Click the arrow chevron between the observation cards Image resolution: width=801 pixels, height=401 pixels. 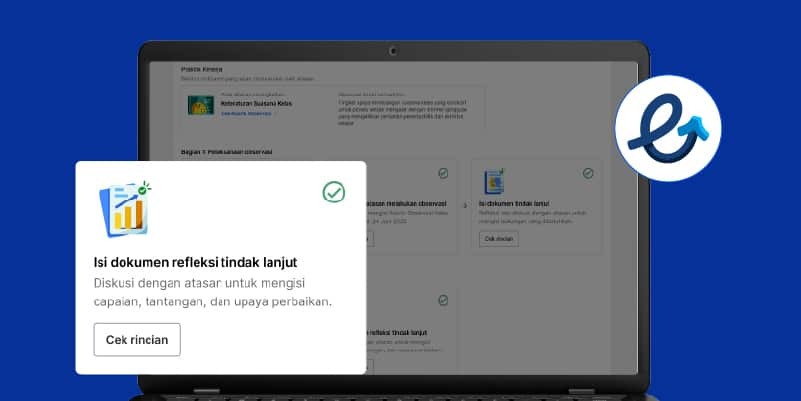point(465,205)
